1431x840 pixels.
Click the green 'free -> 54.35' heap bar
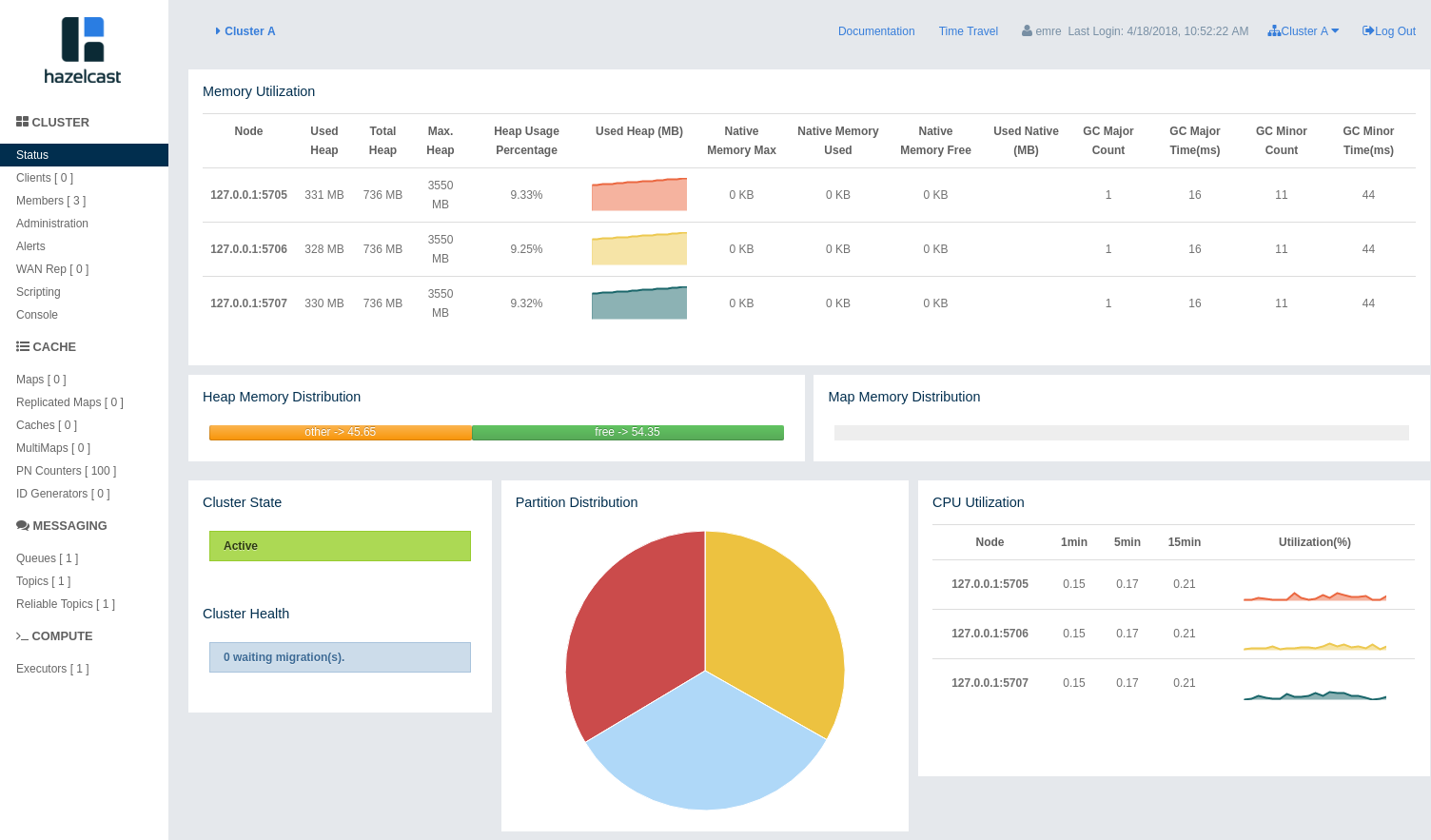pos(628,433)
